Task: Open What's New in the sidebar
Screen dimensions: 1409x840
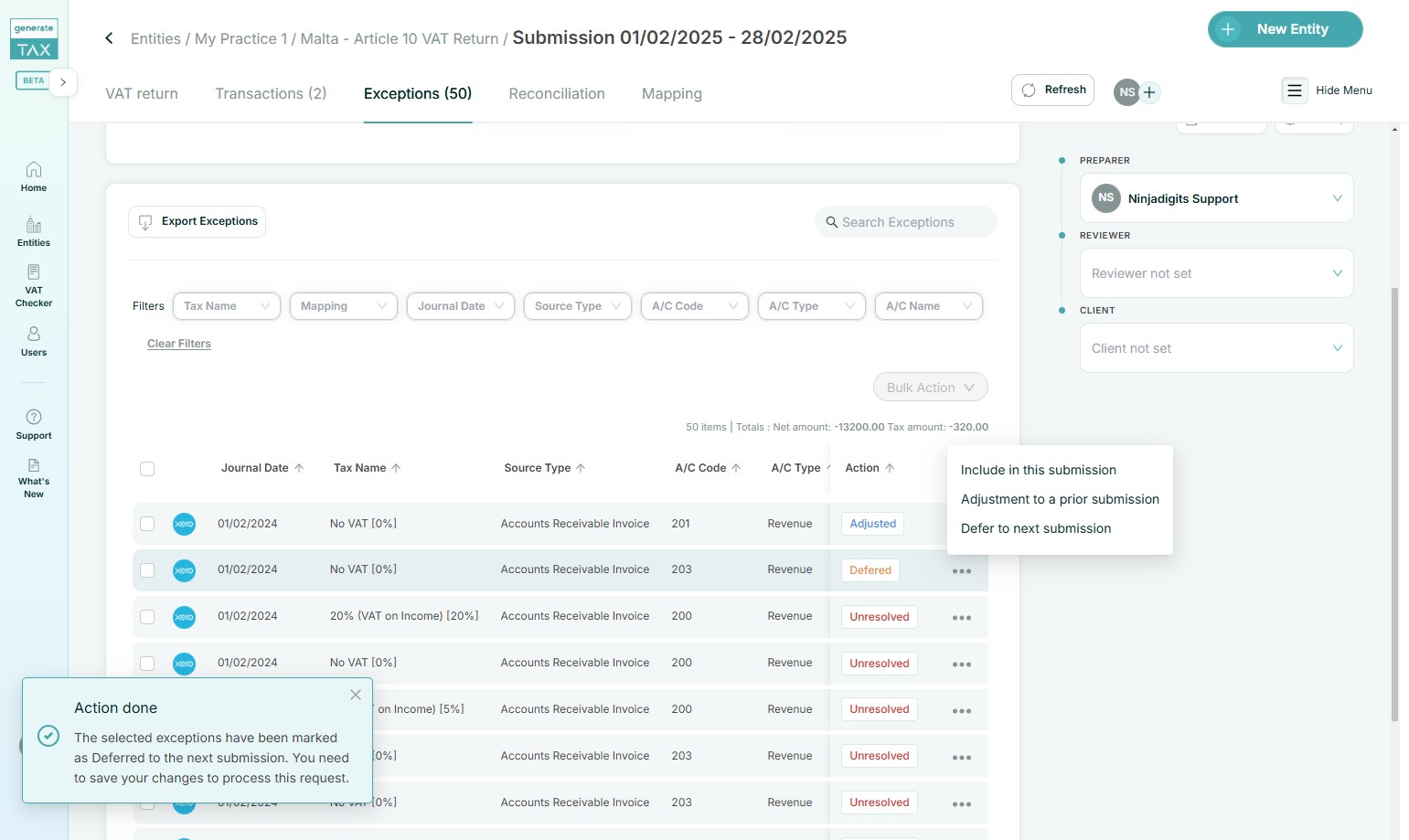Action: pyautogui.click(x=34, y=478)
